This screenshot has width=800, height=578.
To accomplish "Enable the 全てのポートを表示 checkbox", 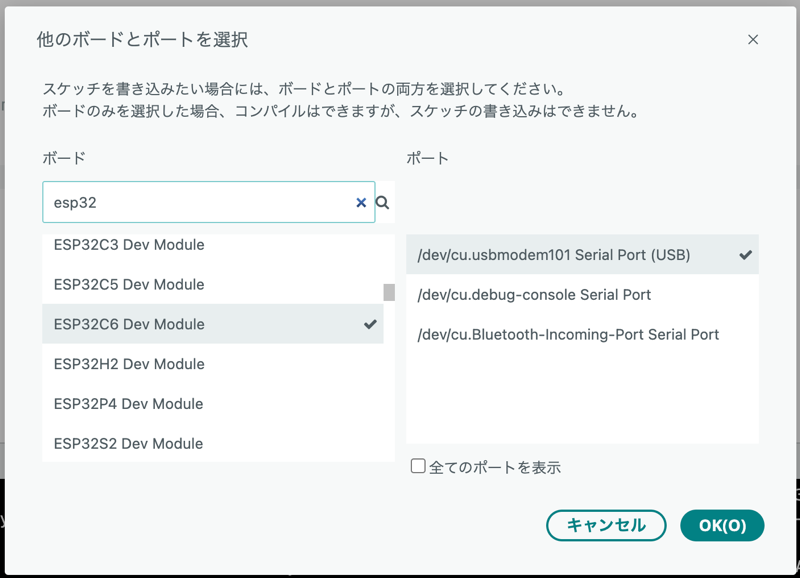I will point(418,466).
